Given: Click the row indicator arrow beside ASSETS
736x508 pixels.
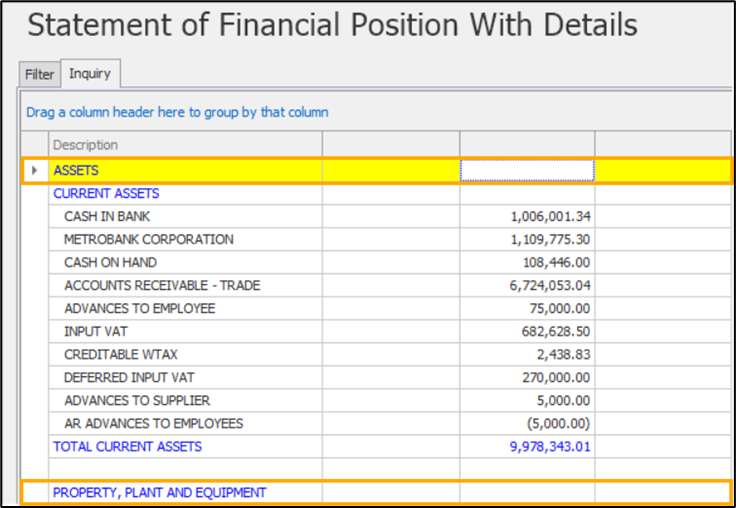Looking at the screenshot, I should [x=35, y=170].
